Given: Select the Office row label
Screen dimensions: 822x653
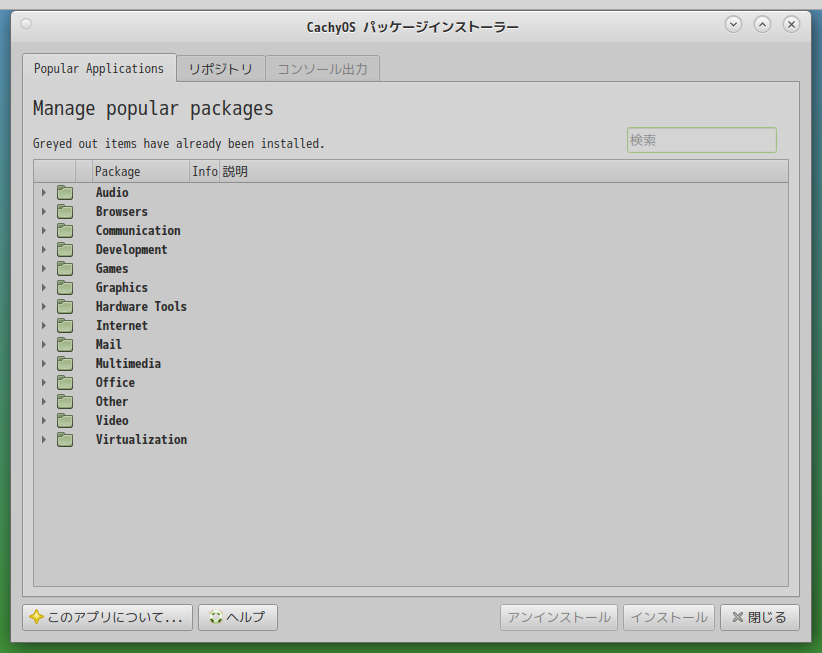Looking at the screenshot, I should (x=115, y=383).
